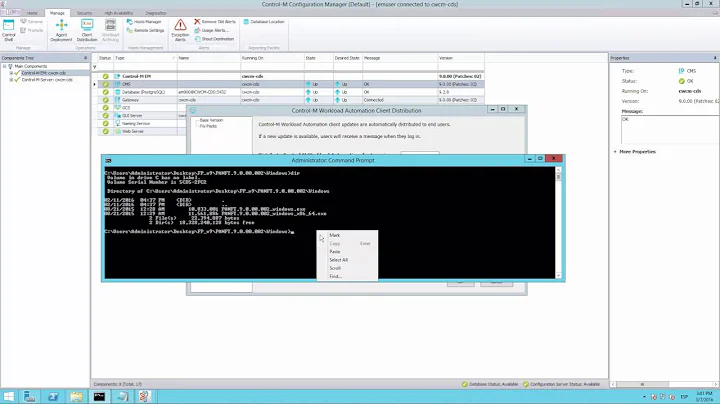Screen dimensions: 720x404
Task: Open the Command Prompt system menu icon
Action: tap(108, 161)
